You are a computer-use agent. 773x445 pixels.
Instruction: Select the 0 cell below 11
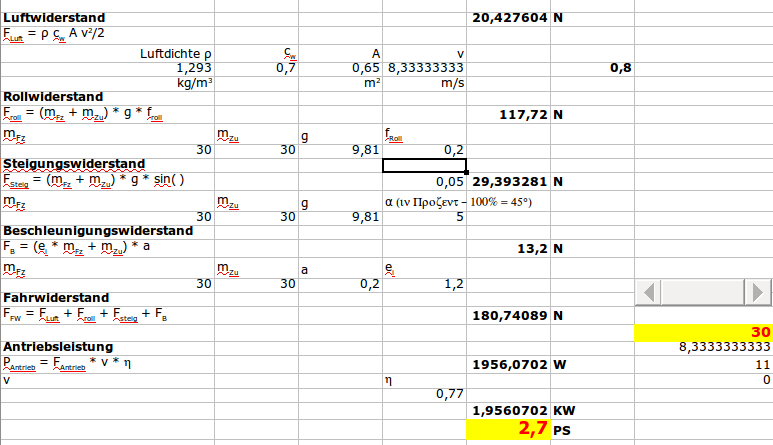click(703, 380)
